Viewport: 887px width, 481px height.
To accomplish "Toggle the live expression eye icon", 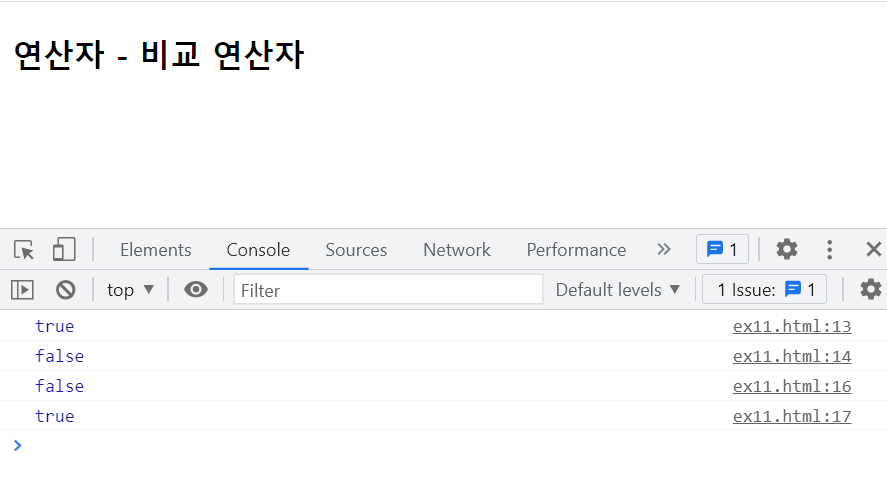I will point(196,290).
